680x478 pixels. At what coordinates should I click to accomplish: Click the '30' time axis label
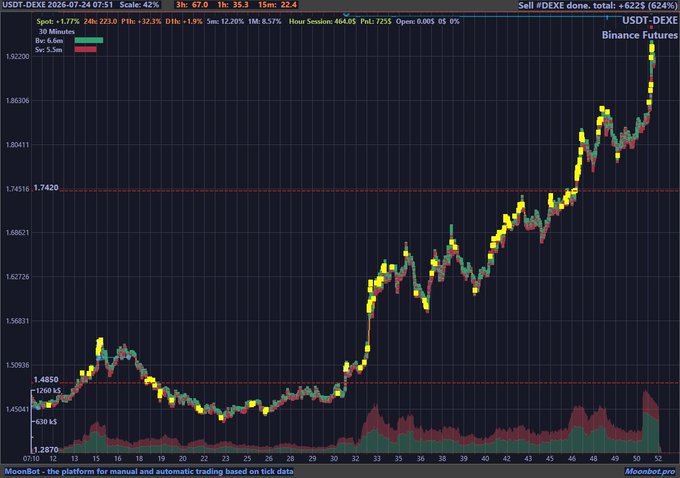334,458
